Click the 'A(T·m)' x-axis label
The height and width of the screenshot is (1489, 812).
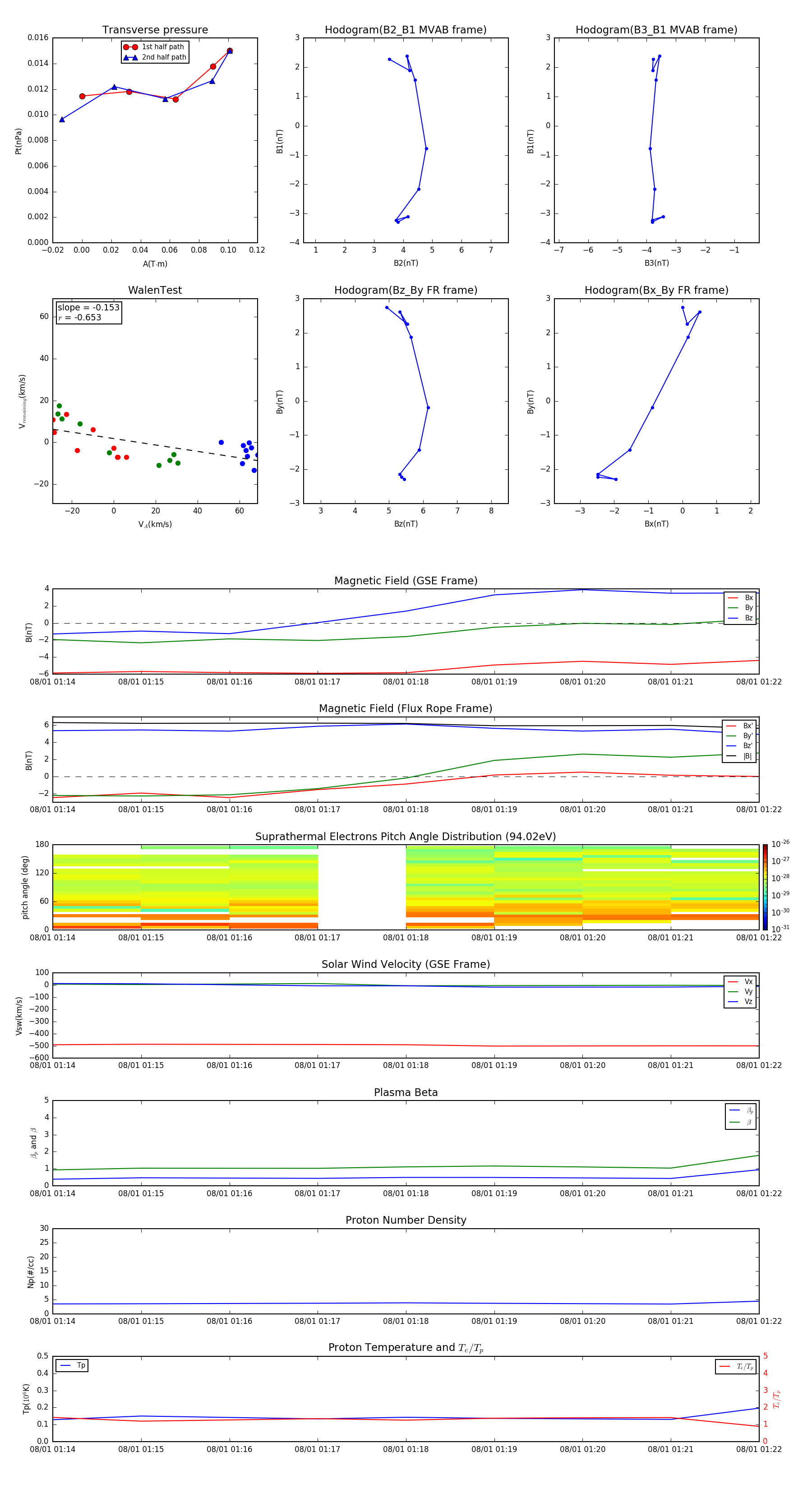click(x=155, y=264)
